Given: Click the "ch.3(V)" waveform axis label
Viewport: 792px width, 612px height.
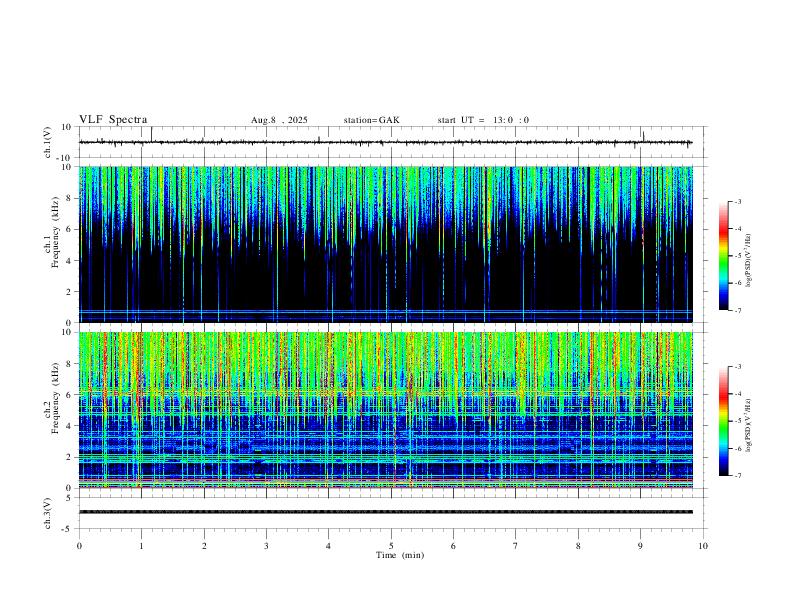Looking at the screenshot, I should (48, 513).
